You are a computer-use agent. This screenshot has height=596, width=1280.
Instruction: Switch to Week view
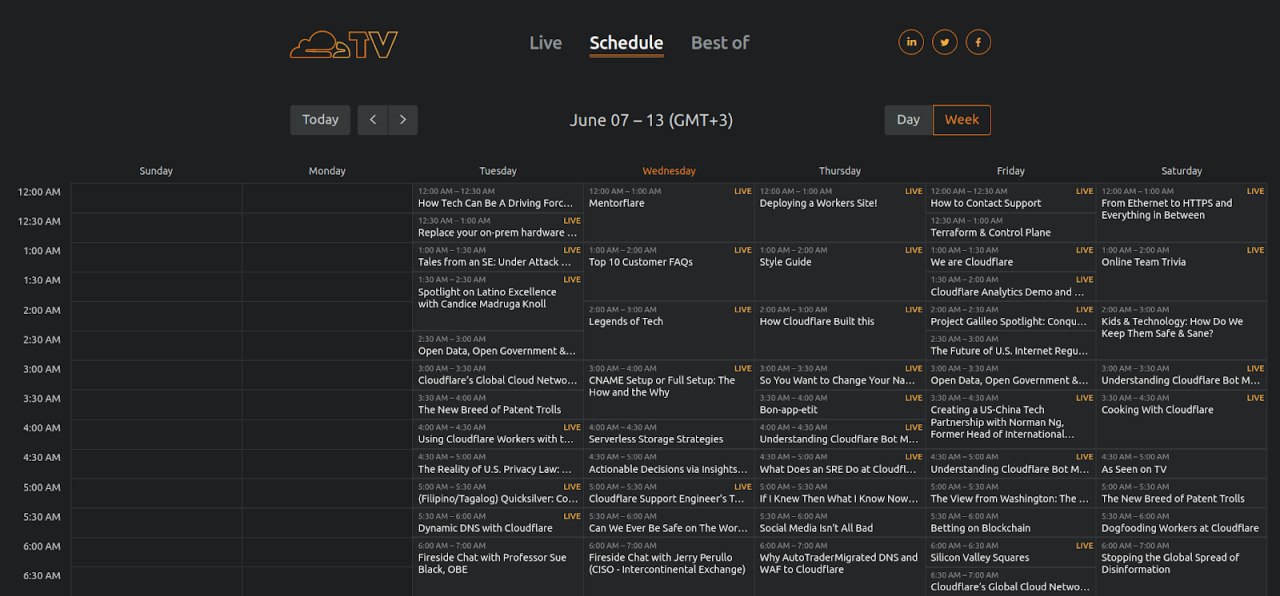pos(962,120)
